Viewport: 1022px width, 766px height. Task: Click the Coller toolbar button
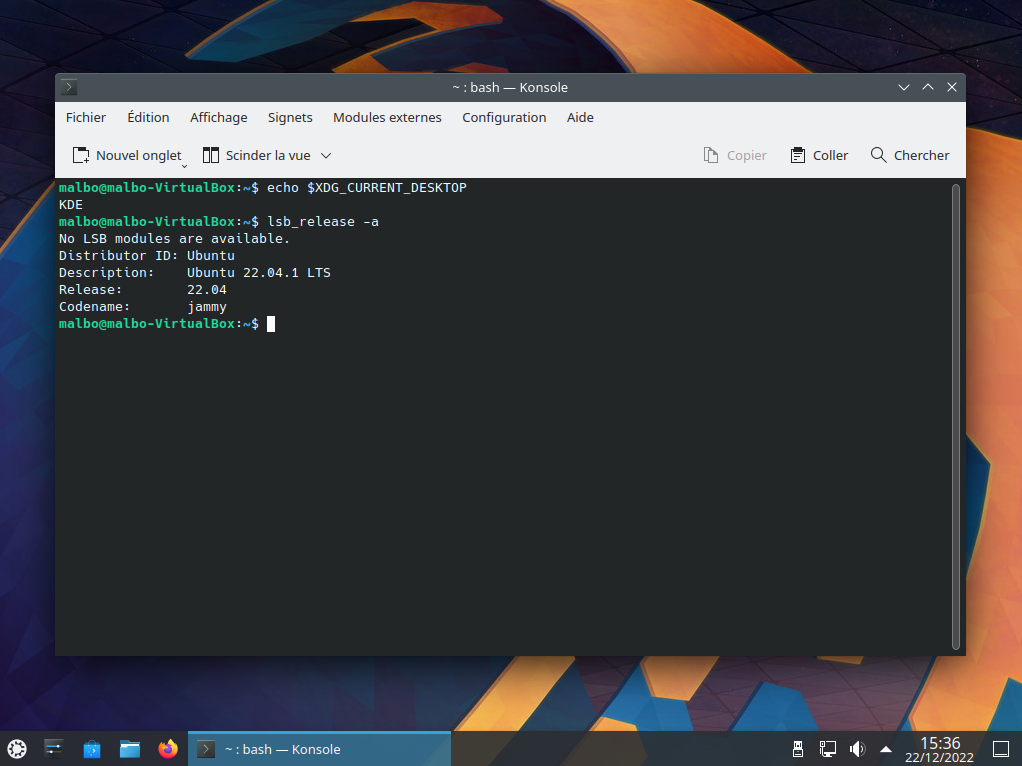[819, 155]
